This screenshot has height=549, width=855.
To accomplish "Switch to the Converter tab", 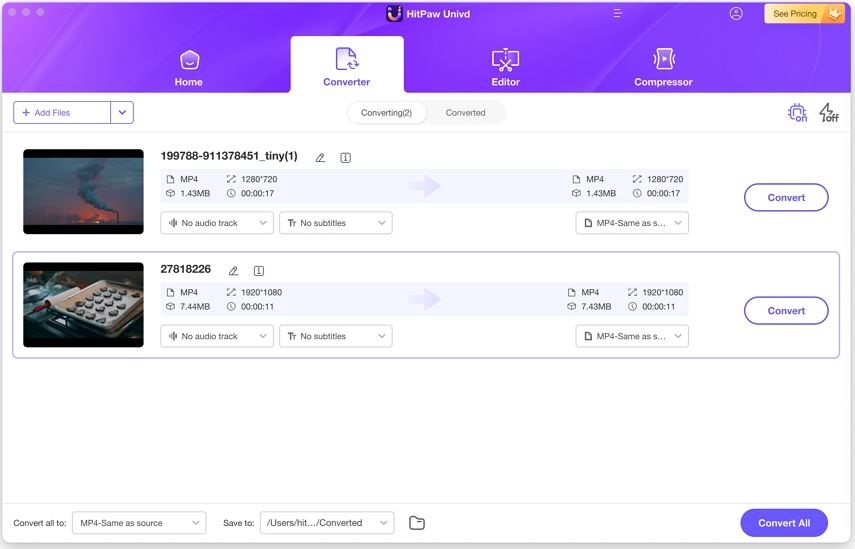I will coord(347,65).
